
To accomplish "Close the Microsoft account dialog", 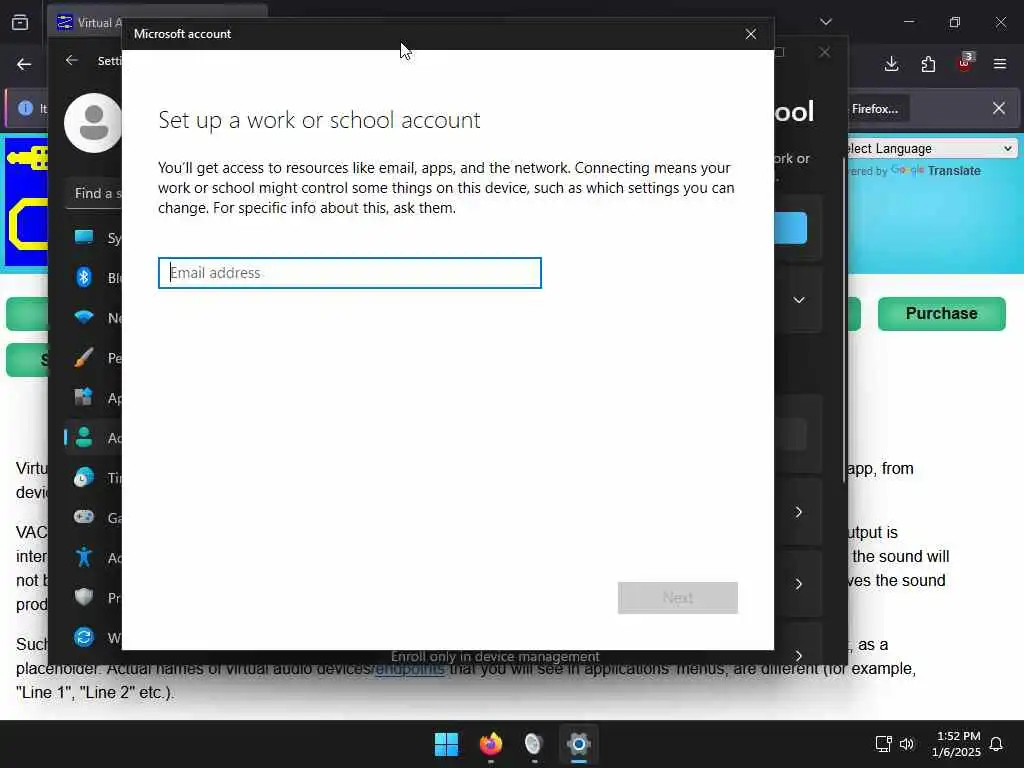I will point(750,34).
